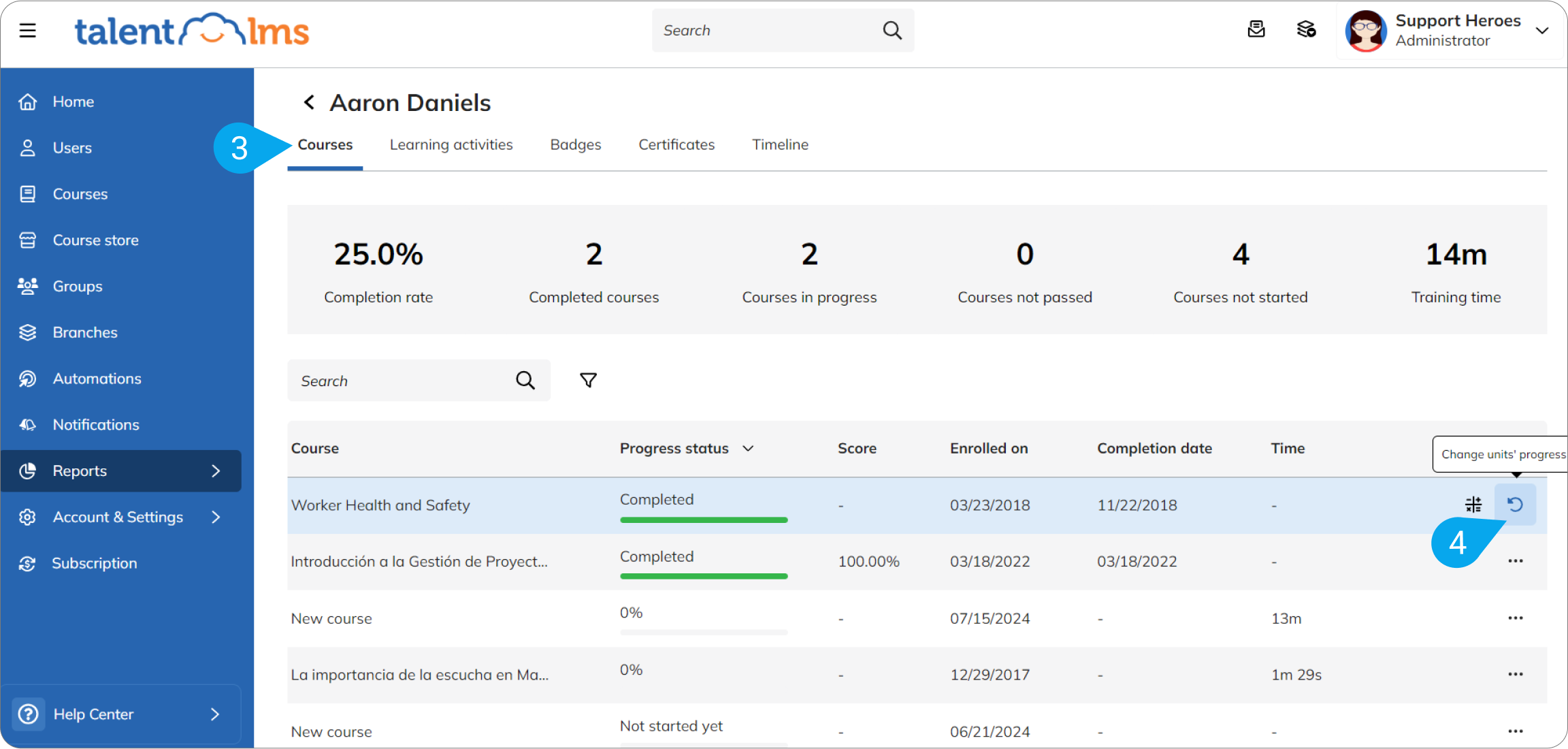This screenshot has height=749, width=1568.
Task: Open options menu for New course 06/21/2024
Action: pyautogui.click(x=1516, y=731)
